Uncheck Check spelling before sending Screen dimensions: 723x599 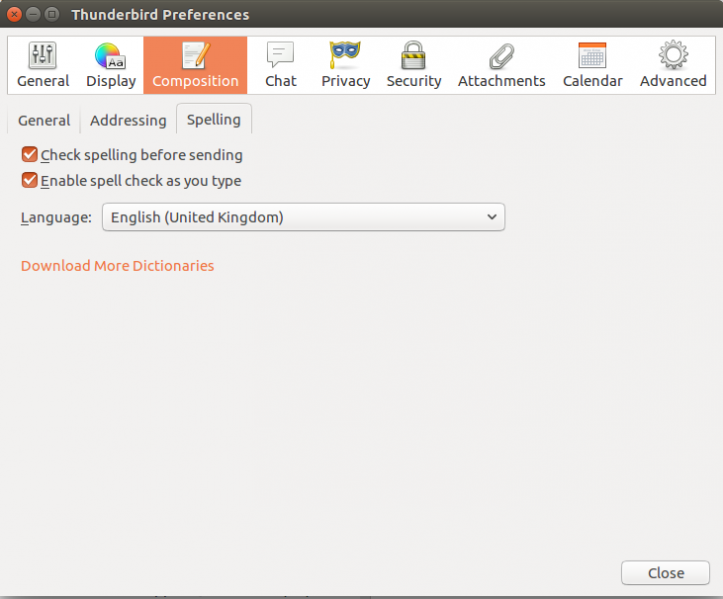coord(30,154)
